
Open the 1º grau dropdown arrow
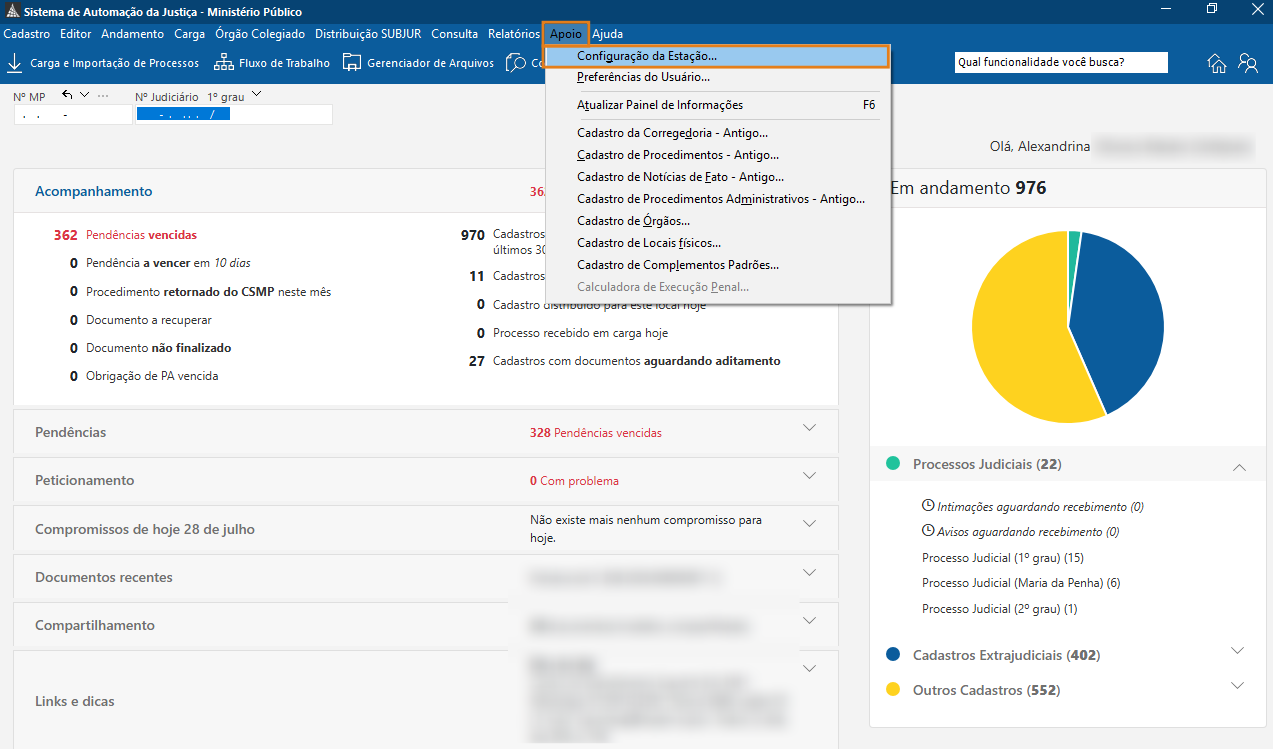click(x=257, y=95)
